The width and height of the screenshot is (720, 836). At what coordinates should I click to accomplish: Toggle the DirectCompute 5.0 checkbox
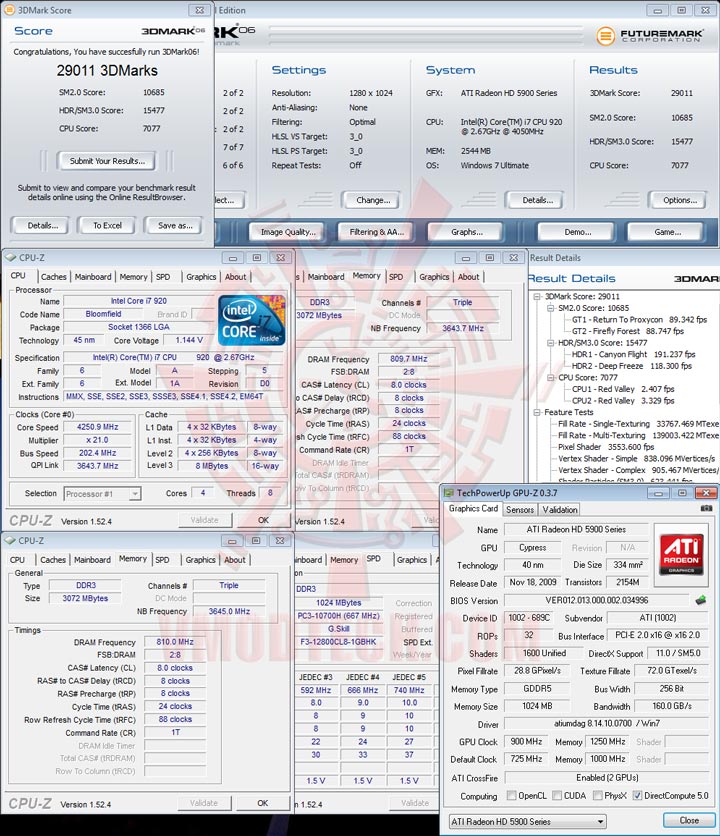click(x=637, y=795)
